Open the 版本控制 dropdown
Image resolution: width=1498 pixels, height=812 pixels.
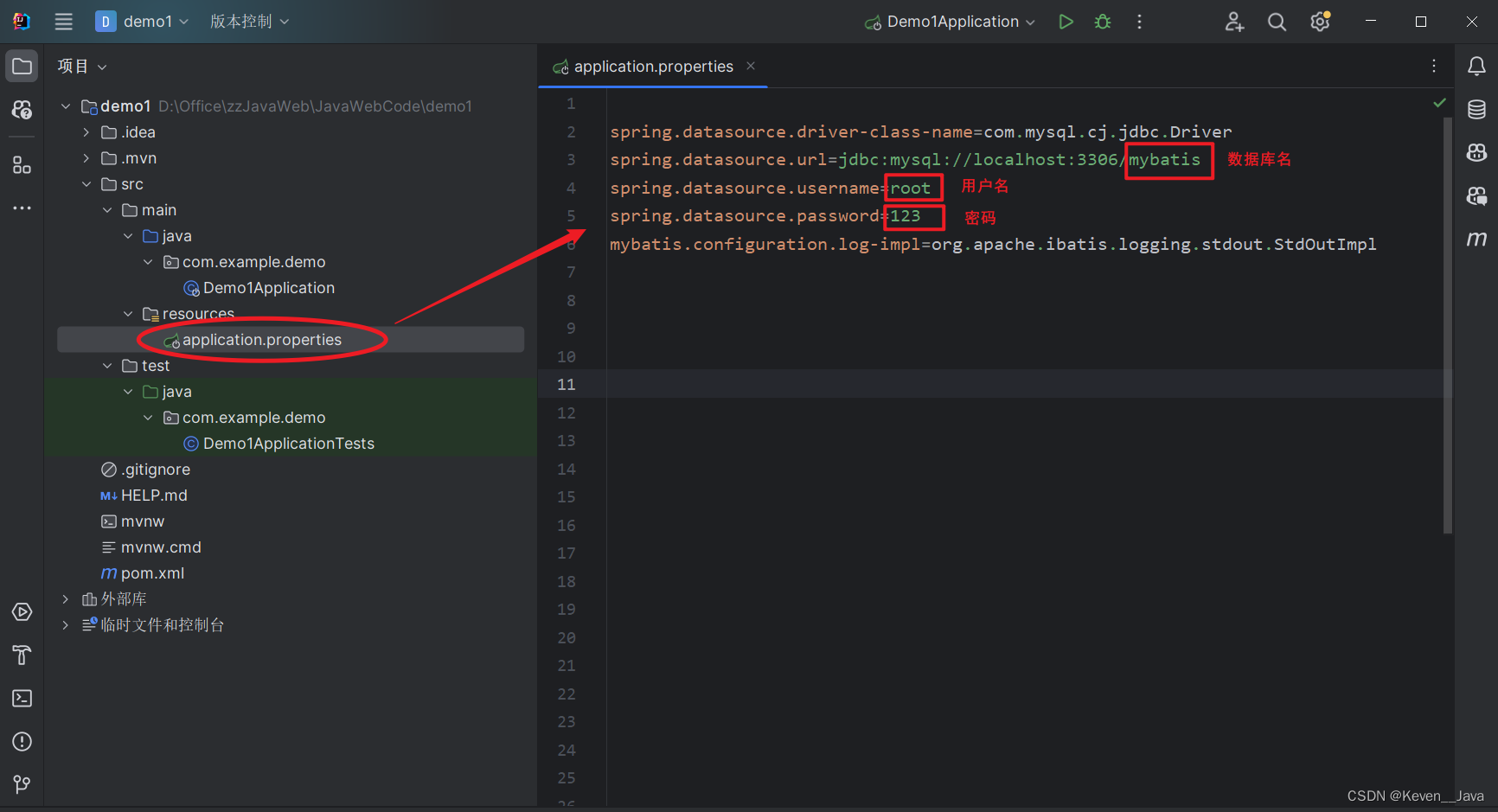click(x=249, y=22)
